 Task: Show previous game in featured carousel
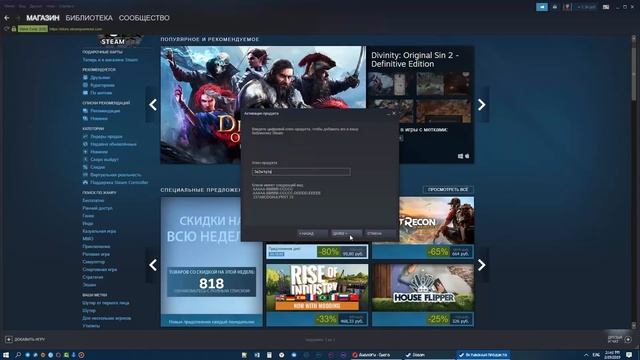coord(153,104)
